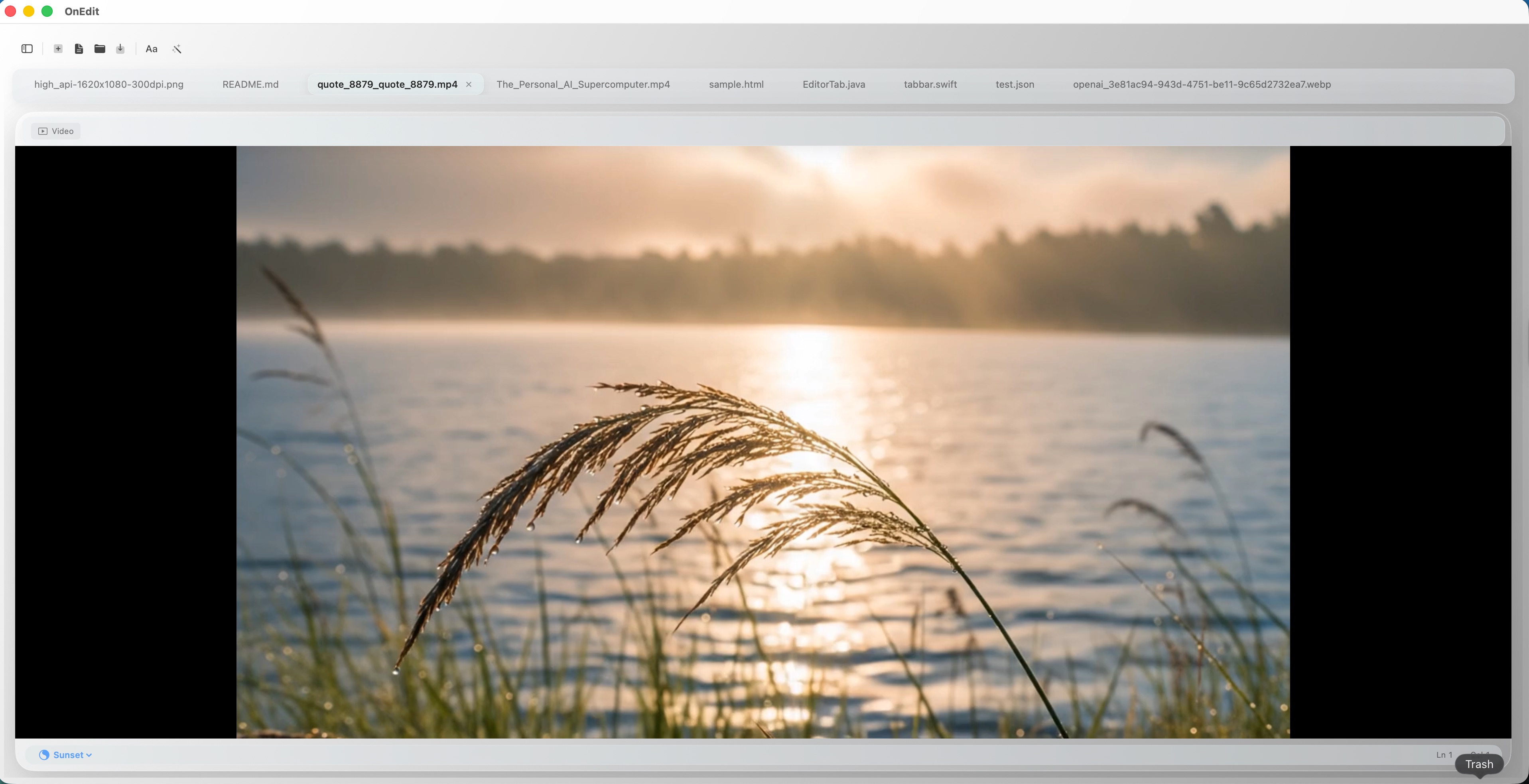
Task: Select The_Personal_AI_Supercomputer.mp4 tab
Action: pyautogui.click(x=583, y=84)
